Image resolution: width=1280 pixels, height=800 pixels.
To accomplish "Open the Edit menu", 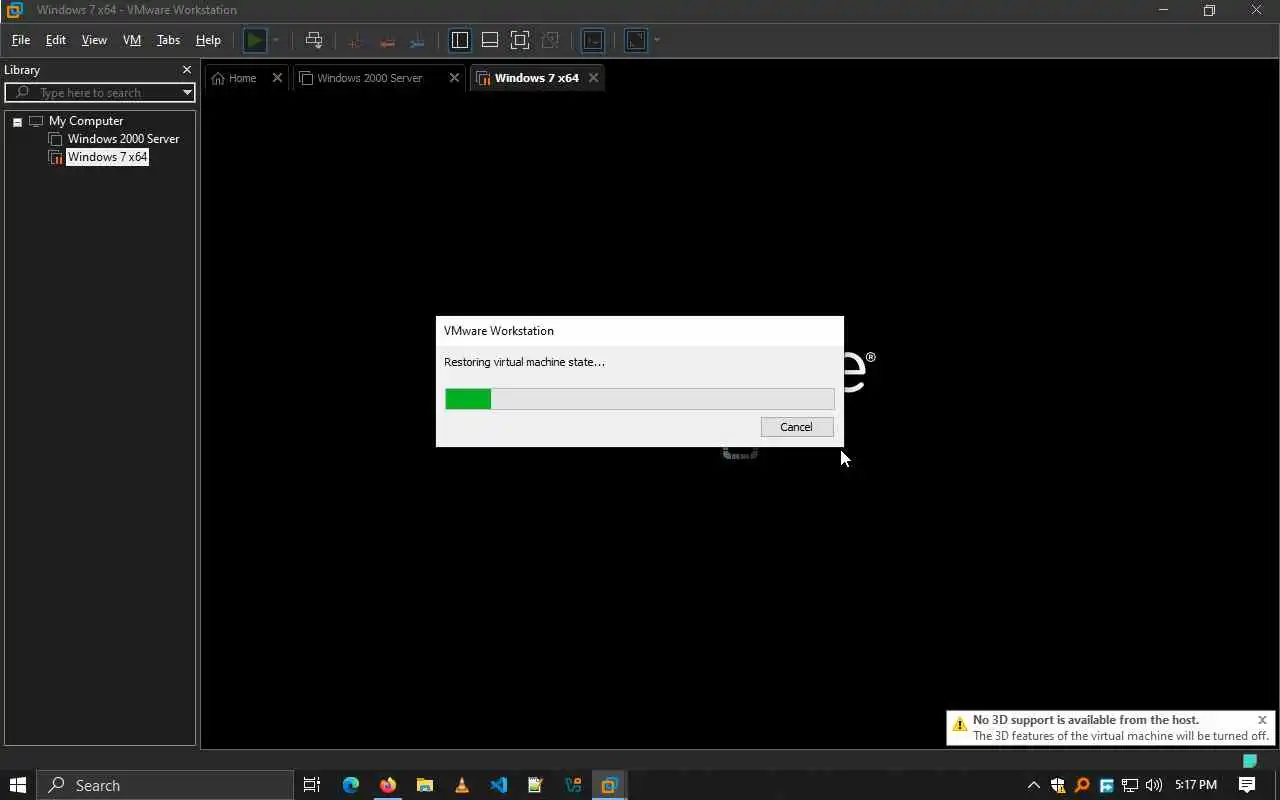I will [x=56, y=40].
